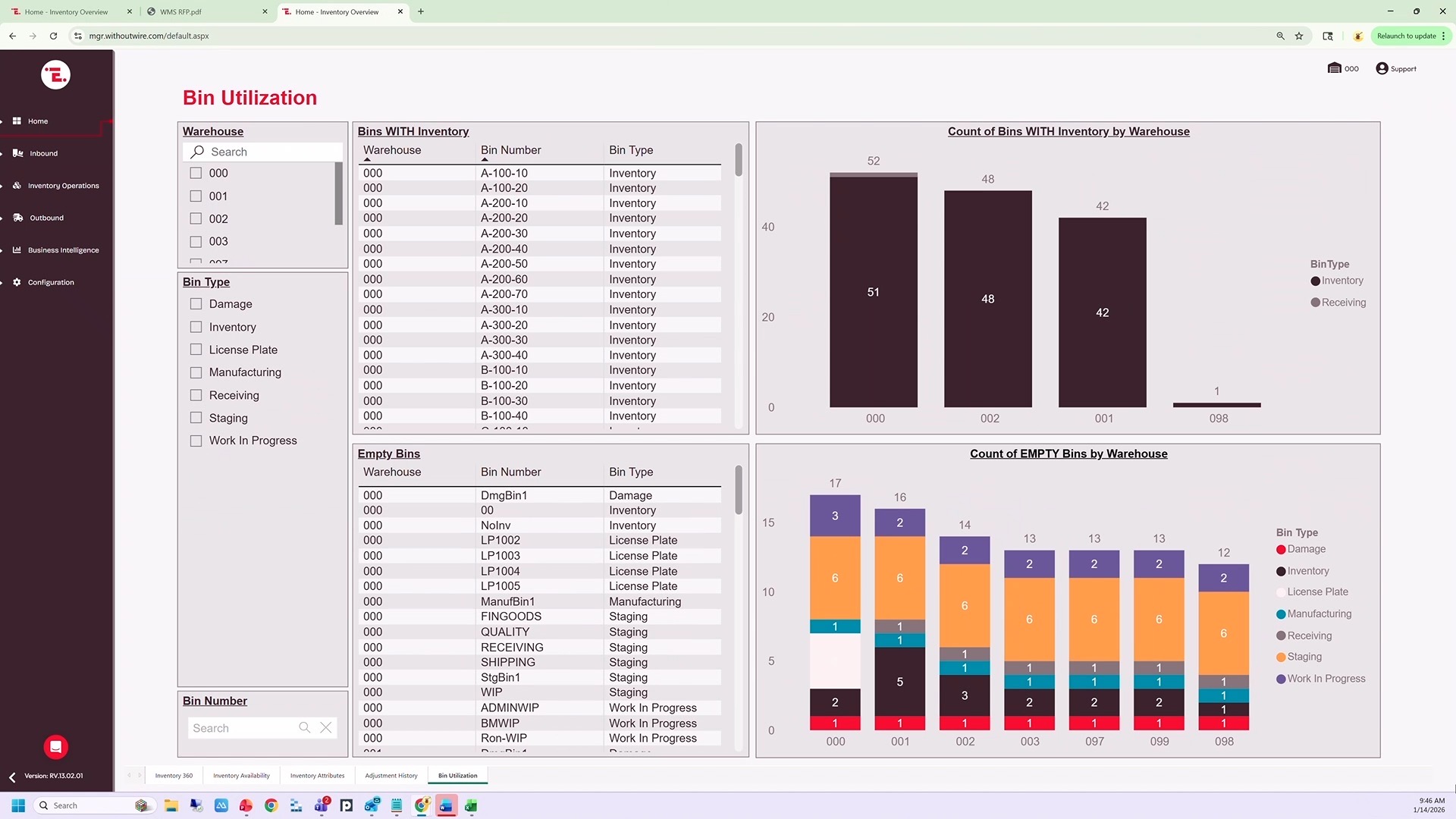
Task: Click the Home icon in the sidebar
Action: 17,121
